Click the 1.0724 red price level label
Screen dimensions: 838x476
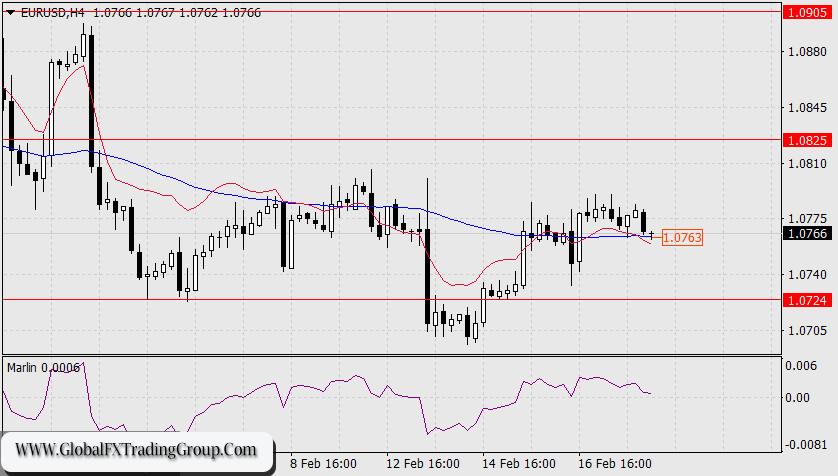(808, 300)
